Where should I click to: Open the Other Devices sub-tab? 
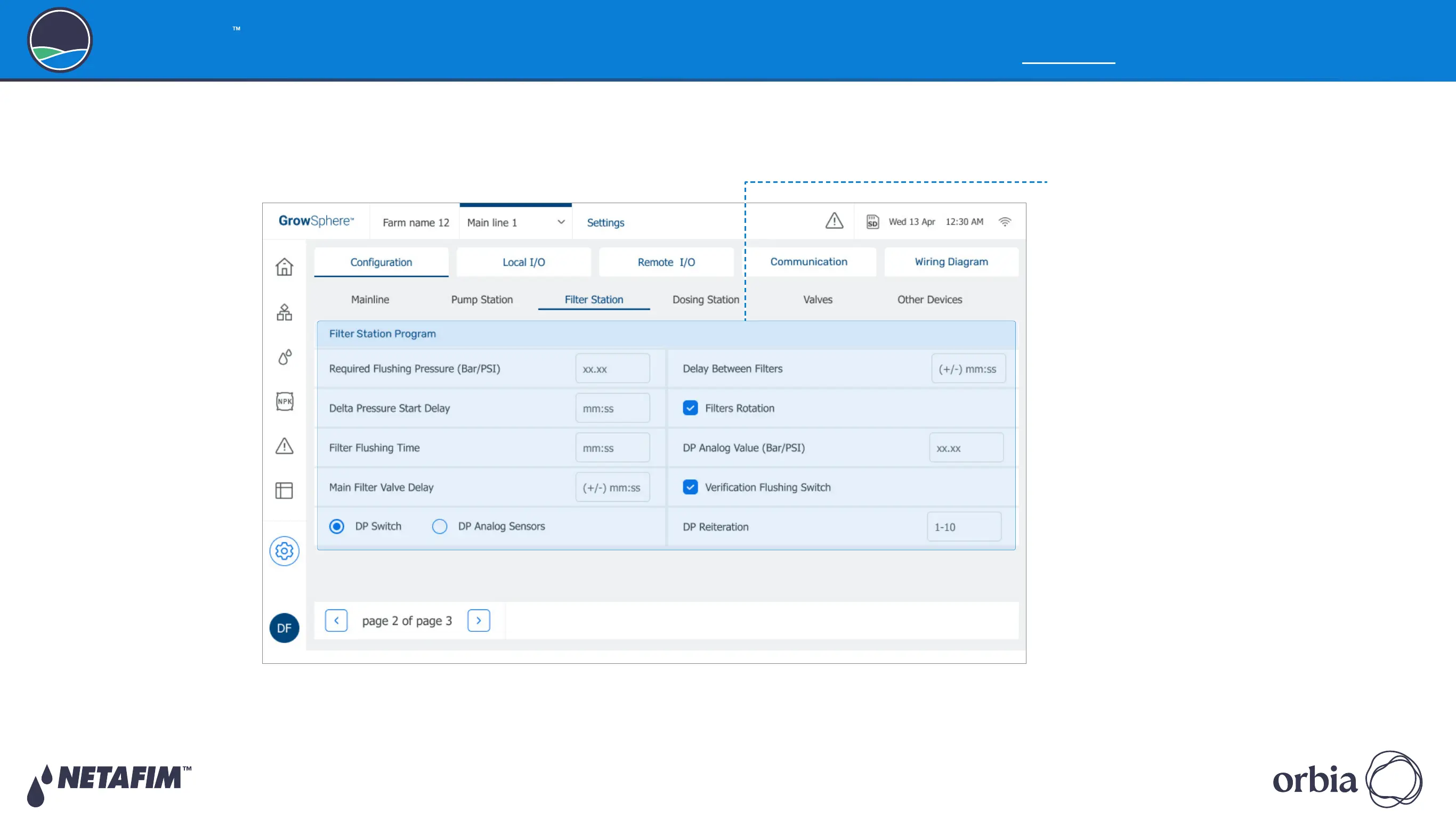pos(930,299)
